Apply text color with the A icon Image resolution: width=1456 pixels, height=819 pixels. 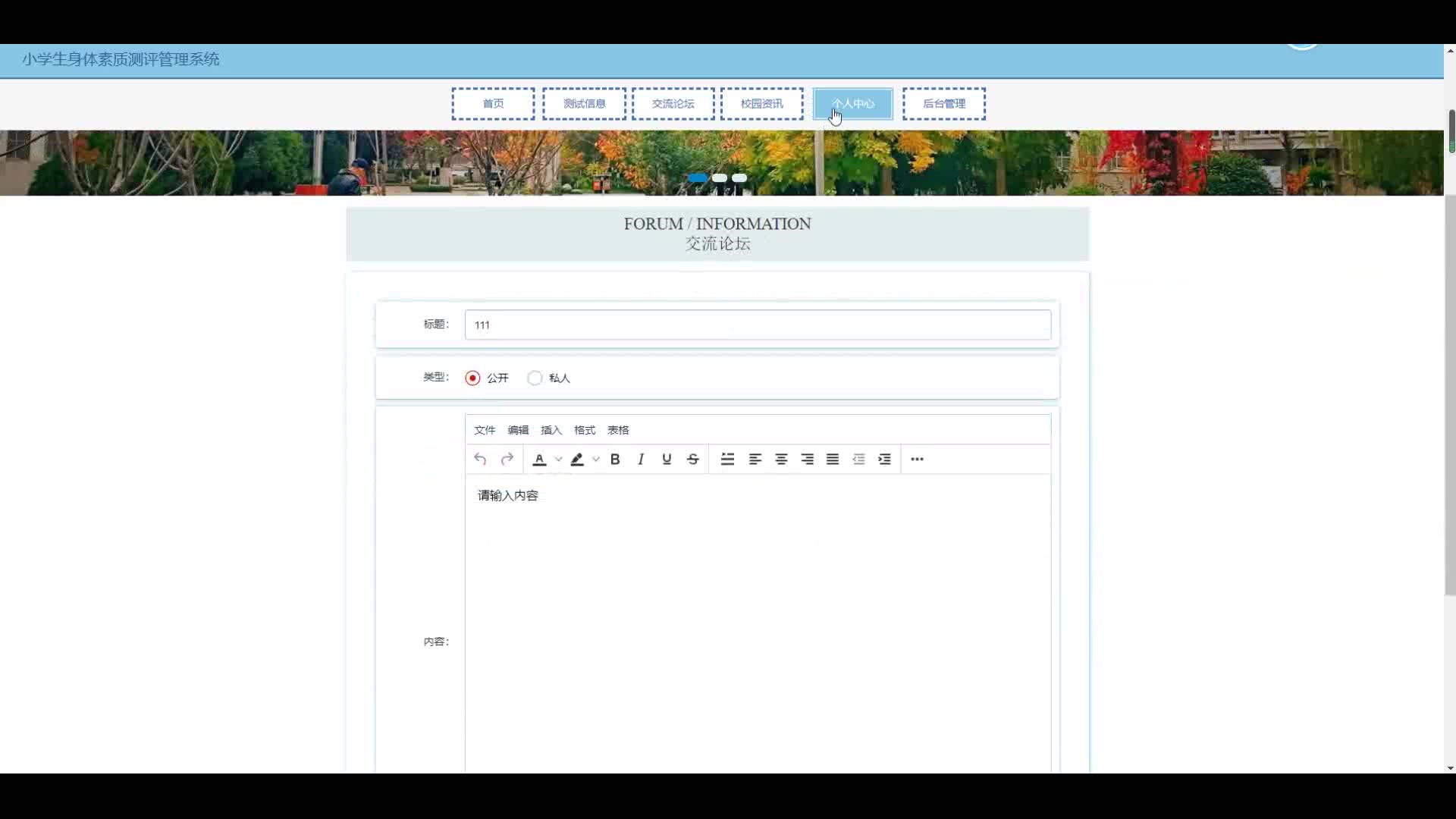[539, 459]
